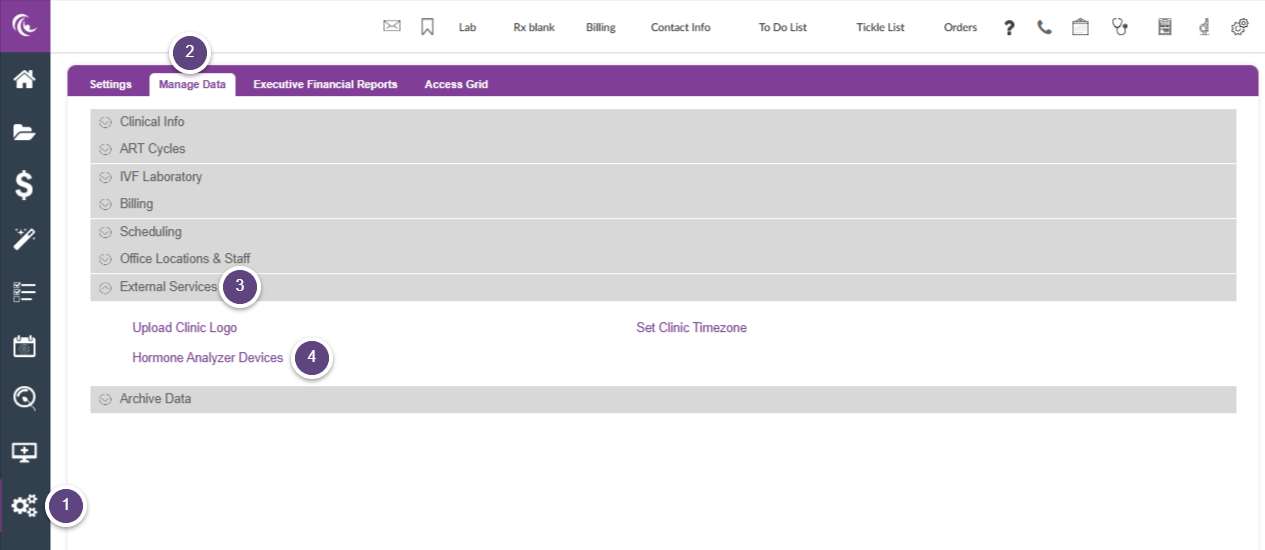This screenshot has height=550, width=1265.
Task: Expand the IVF Laboratory section
Action: point(663,177)
